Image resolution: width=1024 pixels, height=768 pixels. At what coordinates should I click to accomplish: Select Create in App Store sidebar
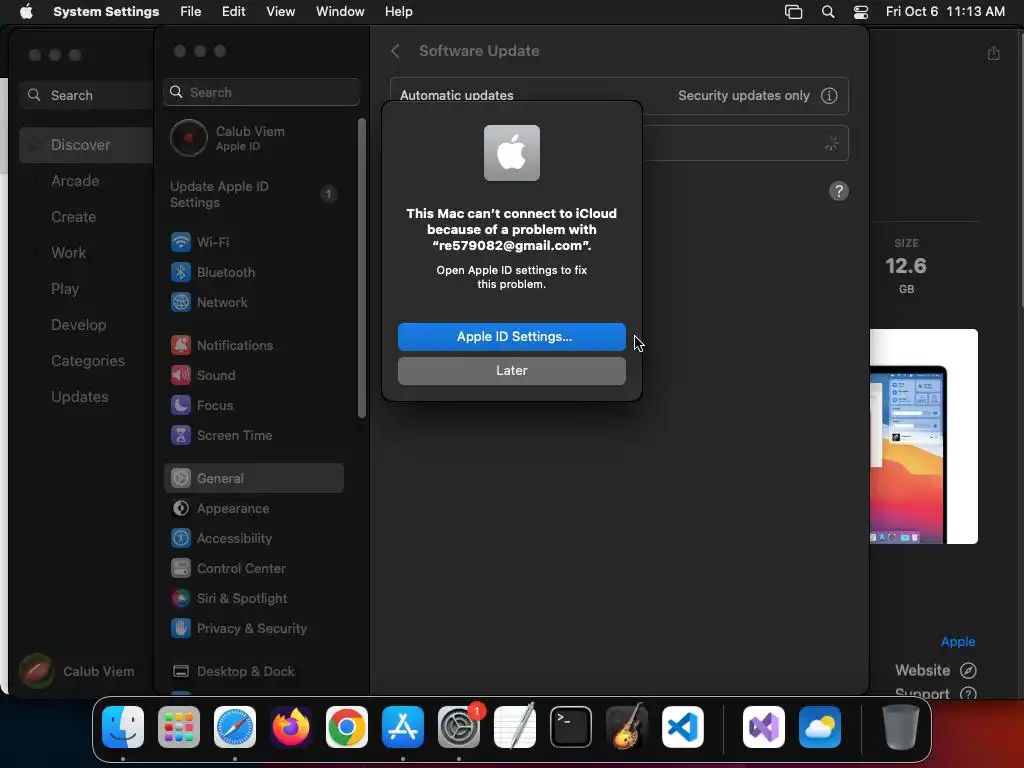click(86, 217)
